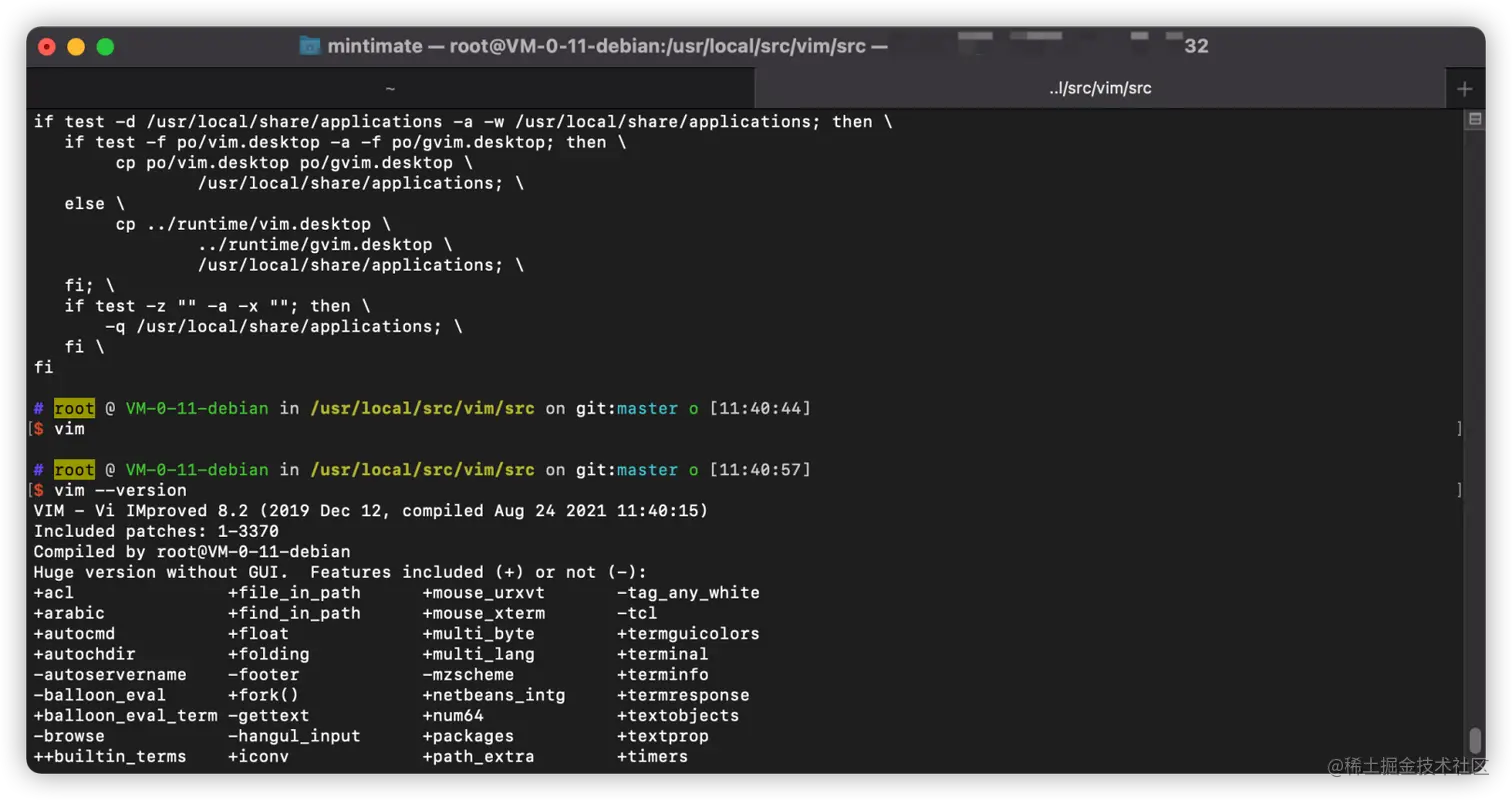Click the "-mzscheme" feature entry
This screenshot has height=800, width=1512.
click(x=468, y=675)
